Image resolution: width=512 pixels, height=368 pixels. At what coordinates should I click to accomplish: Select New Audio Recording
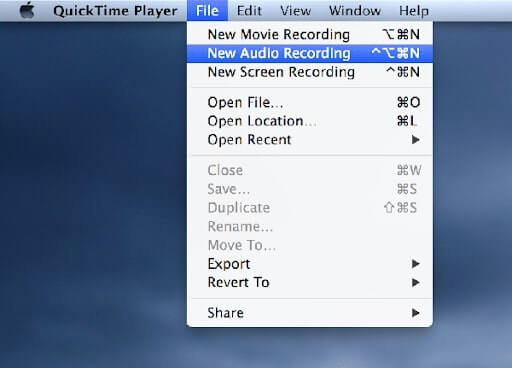(x=310, y=53)
